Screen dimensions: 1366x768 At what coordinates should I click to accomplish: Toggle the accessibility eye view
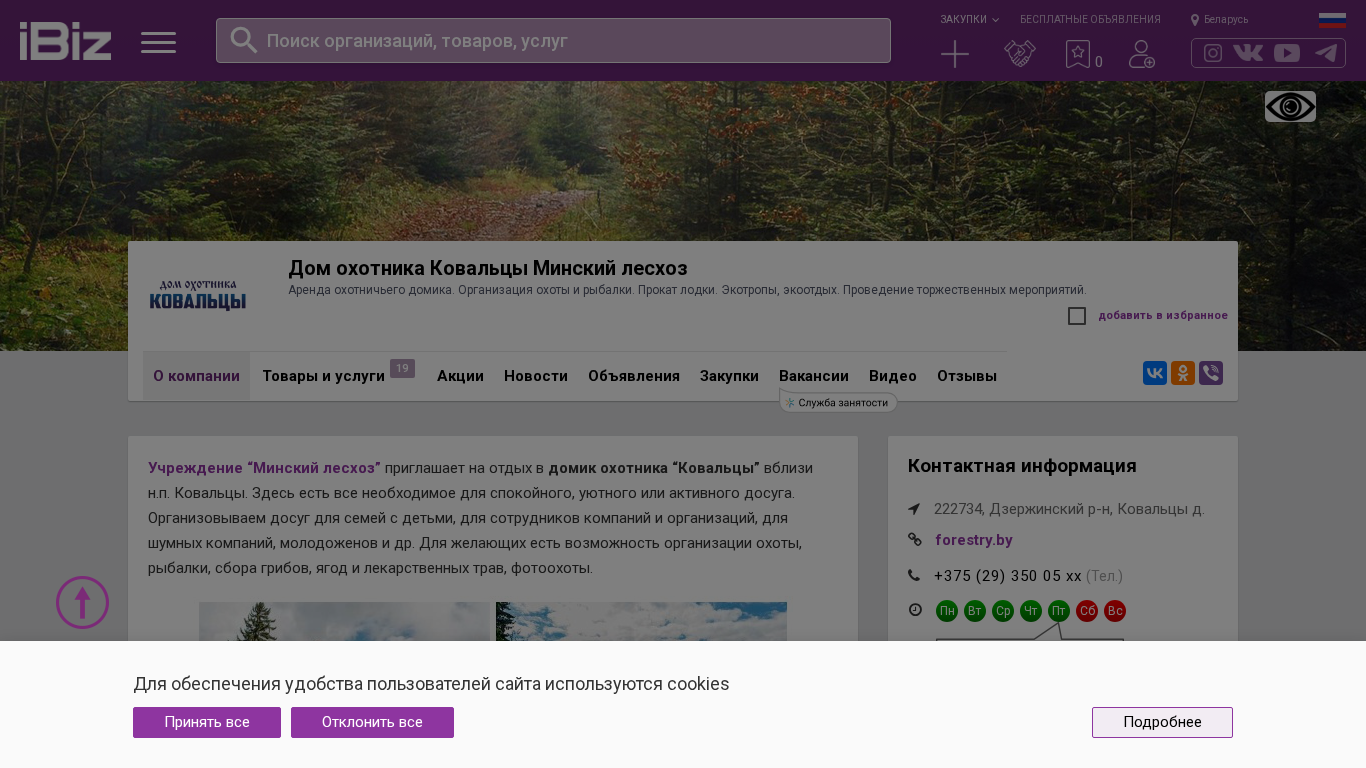1290,107
